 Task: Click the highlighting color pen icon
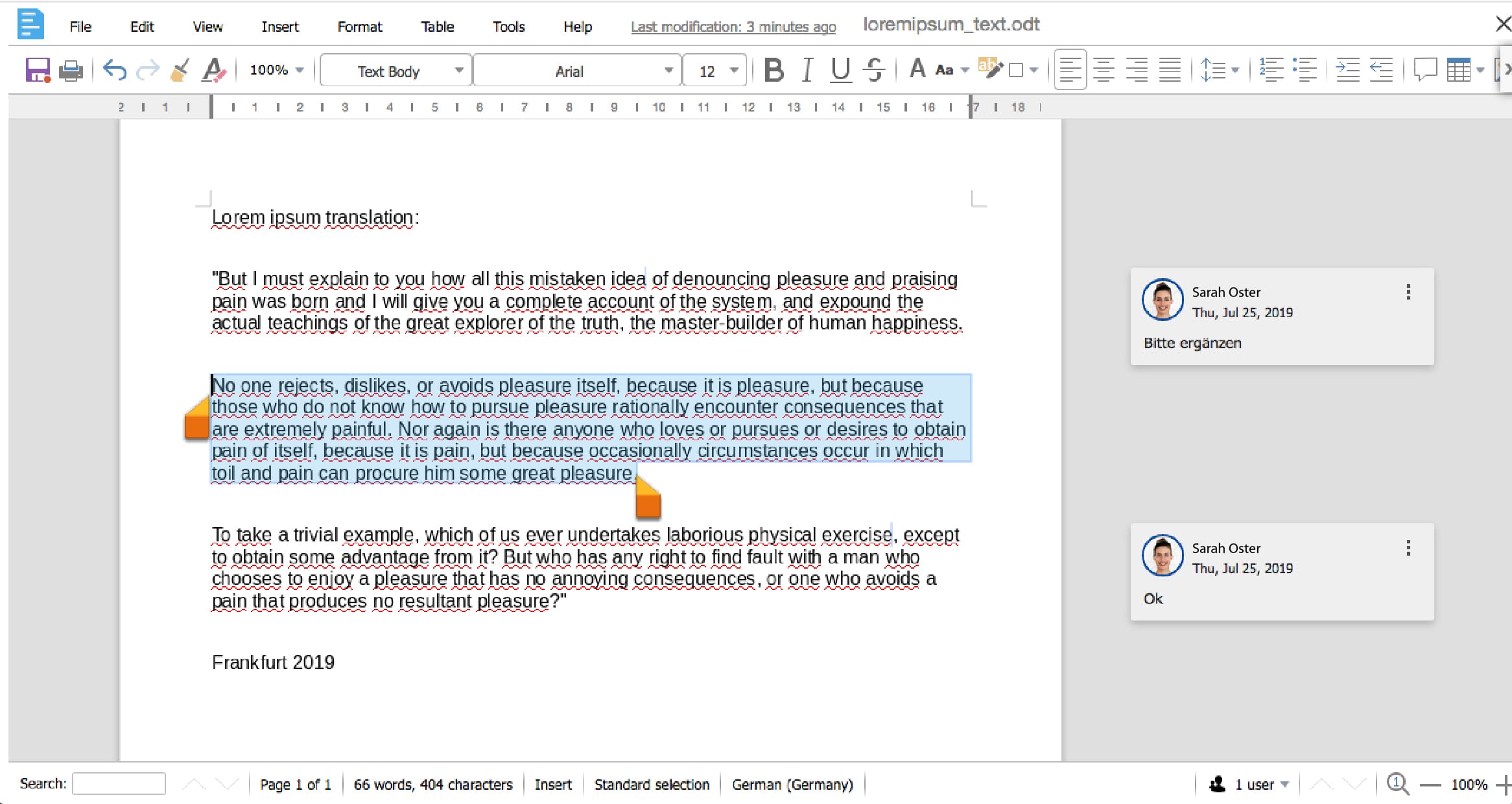tap(989, 69)
